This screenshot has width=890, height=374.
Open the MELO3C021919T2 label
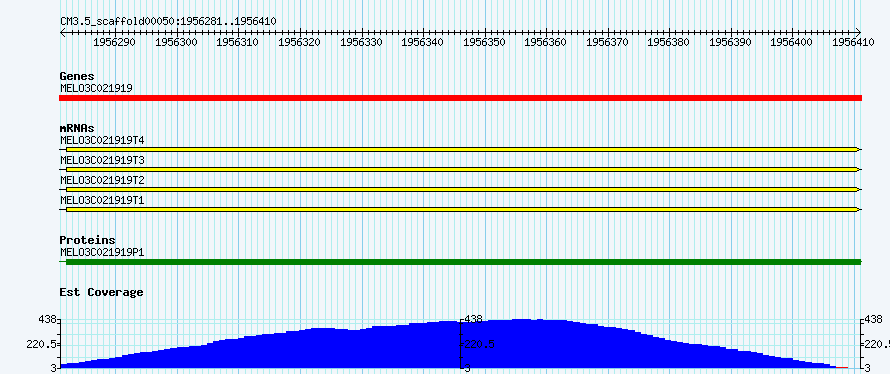(x=102, y=180)
